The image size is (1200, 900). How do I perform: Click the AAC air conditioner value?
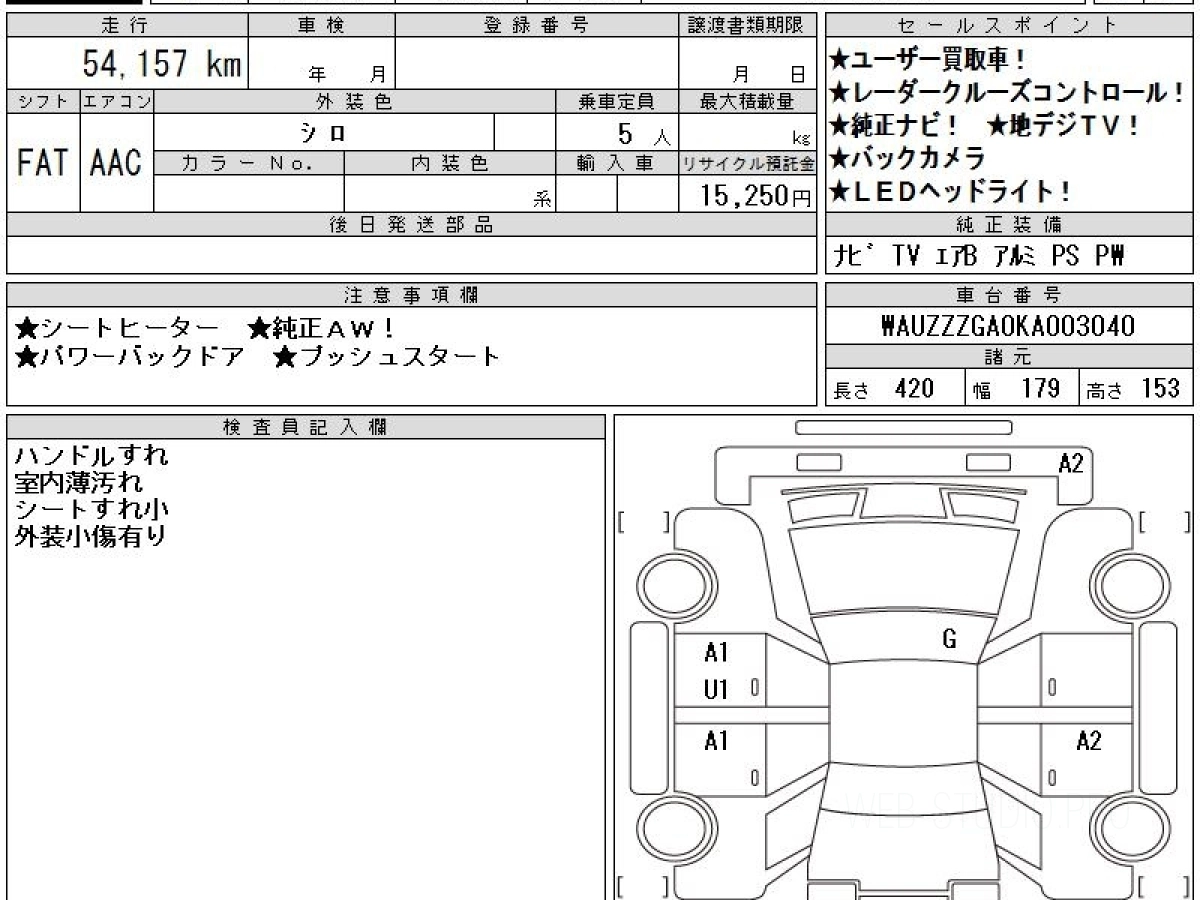pos(116,162)
